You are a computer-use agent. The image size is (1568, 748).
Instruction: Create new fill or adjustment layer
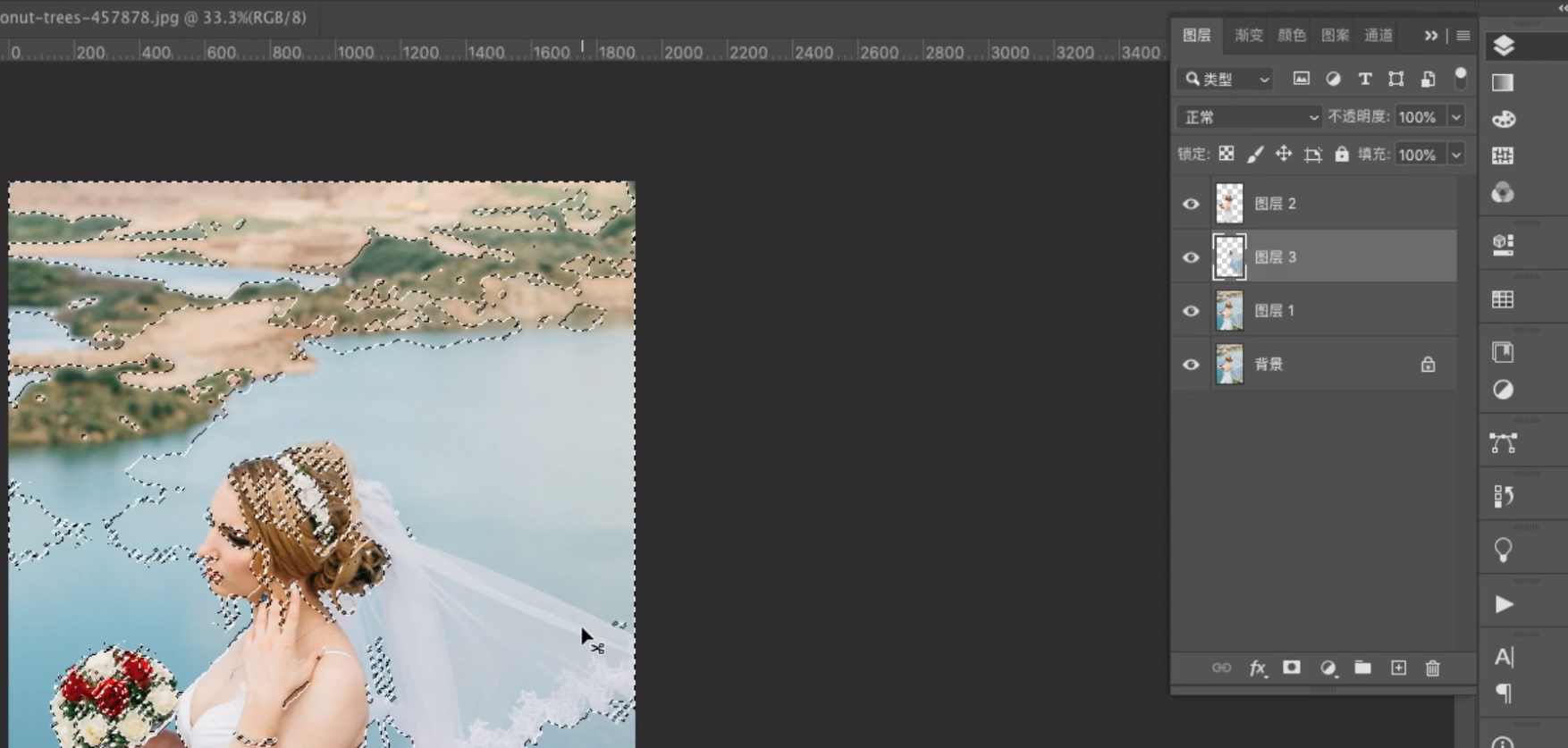point(1328,668)
